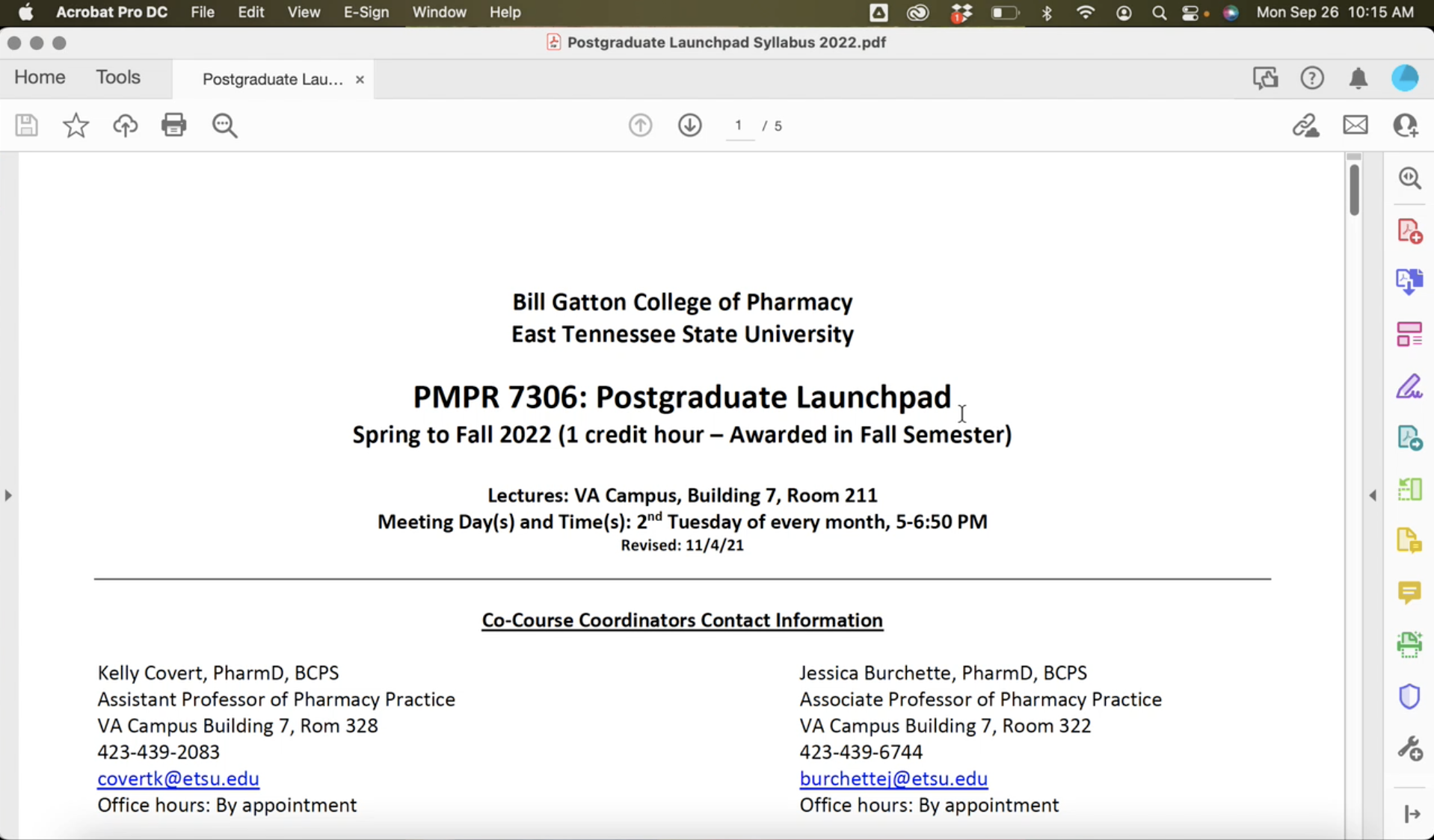The image size is (1434, 840).
Task: Open the Fill & Sign tool
Action: point(1409,386)
